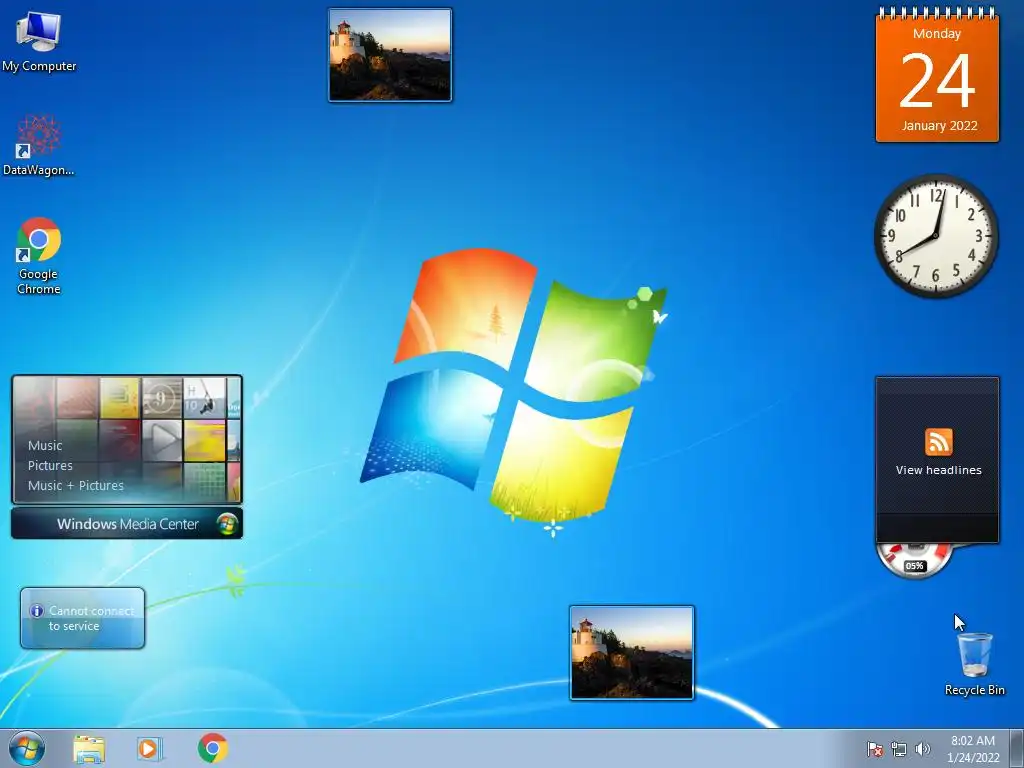Open Chrome from the taskbar
The width and height of the screenshot is (1024, 768).
click(x=213, y=748)
